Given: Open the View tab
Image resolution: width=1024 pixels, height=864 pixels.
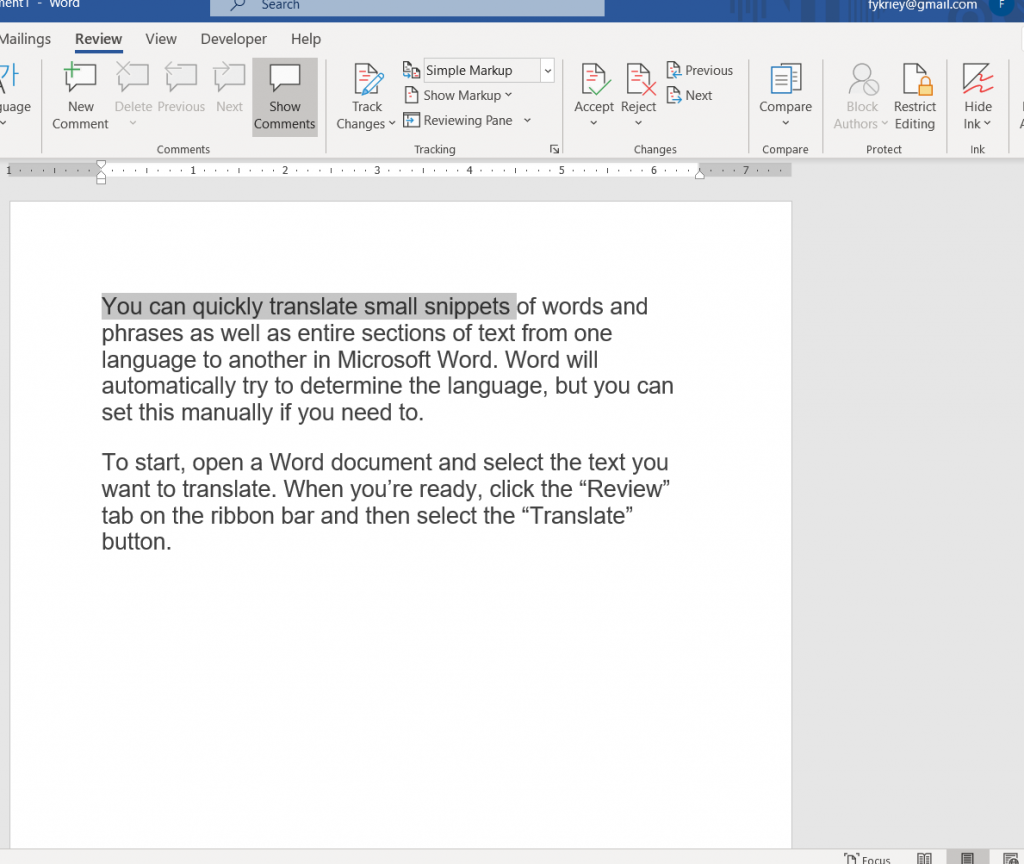Looking at the screenshot, I should click(161, 39).
